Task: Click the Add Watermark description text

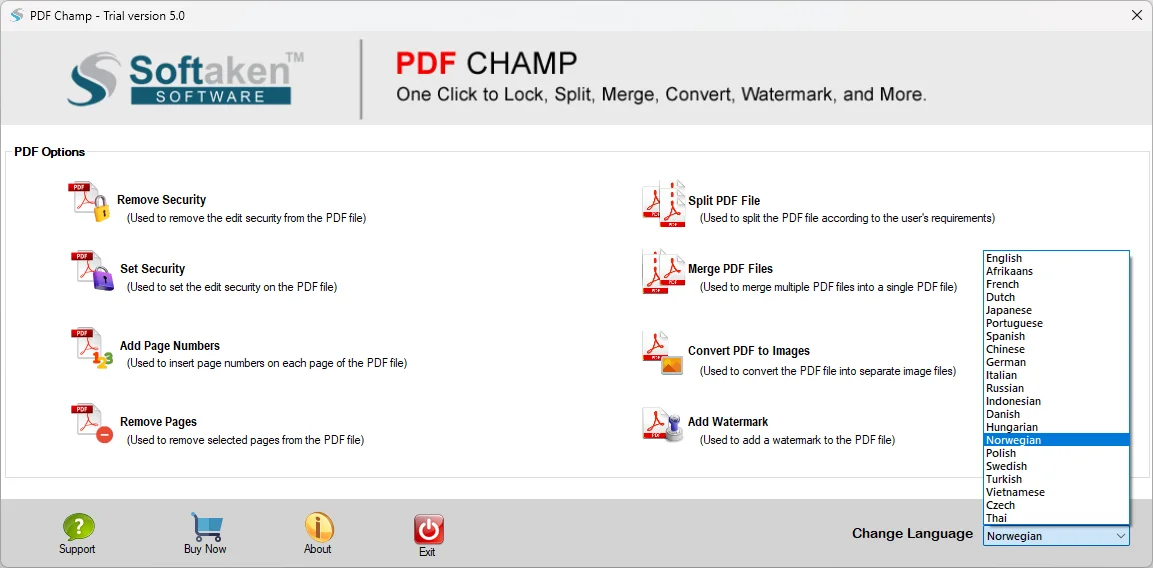Action: pyautogui.click(x=796, y=440)
